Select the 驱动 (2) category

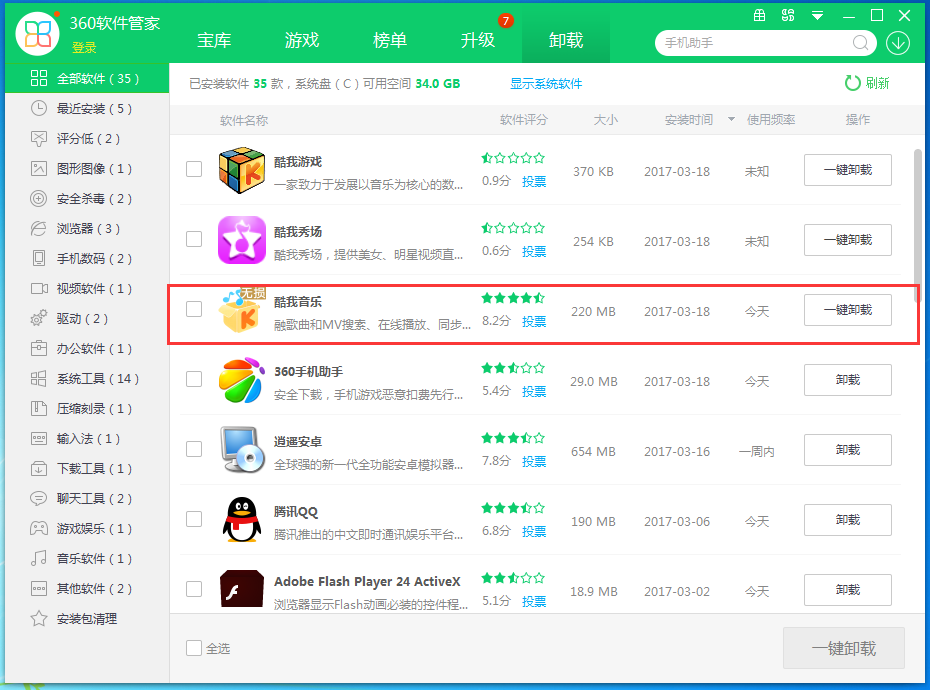point(87,319)
